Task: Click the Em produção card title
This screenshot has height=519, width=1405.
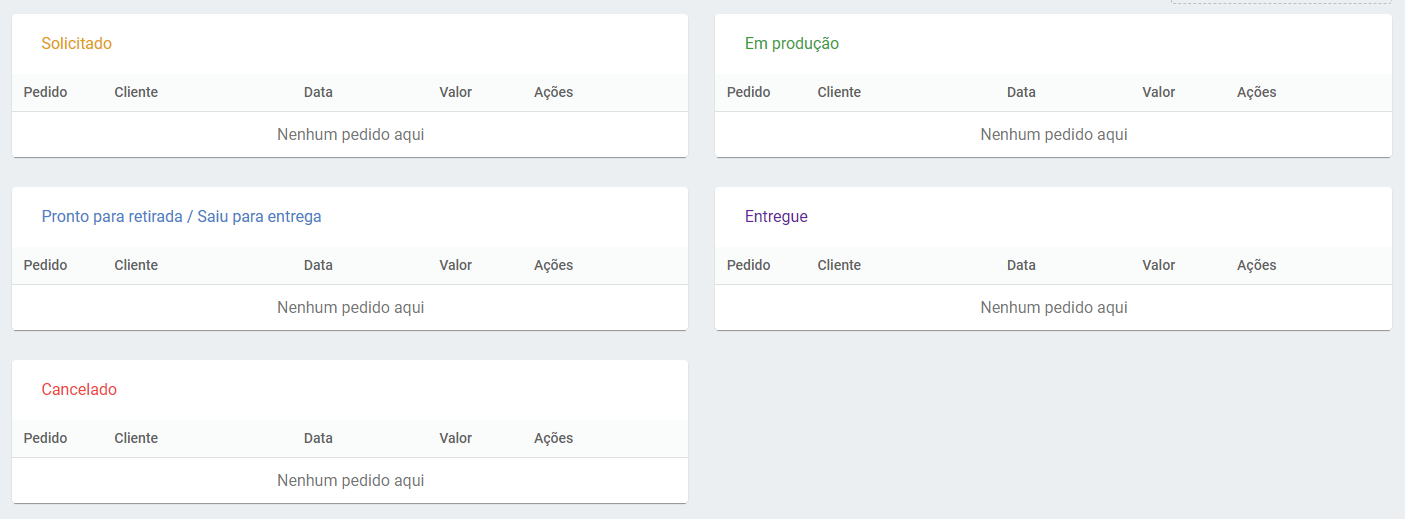Action: click(791, 44)
